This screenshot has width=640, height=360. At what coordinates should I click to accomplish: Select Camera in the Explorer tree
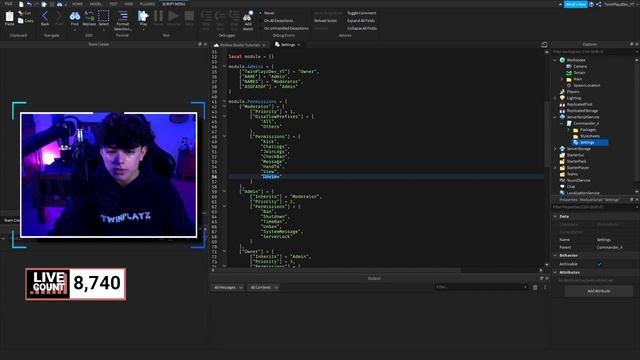(x=580, y=66)
